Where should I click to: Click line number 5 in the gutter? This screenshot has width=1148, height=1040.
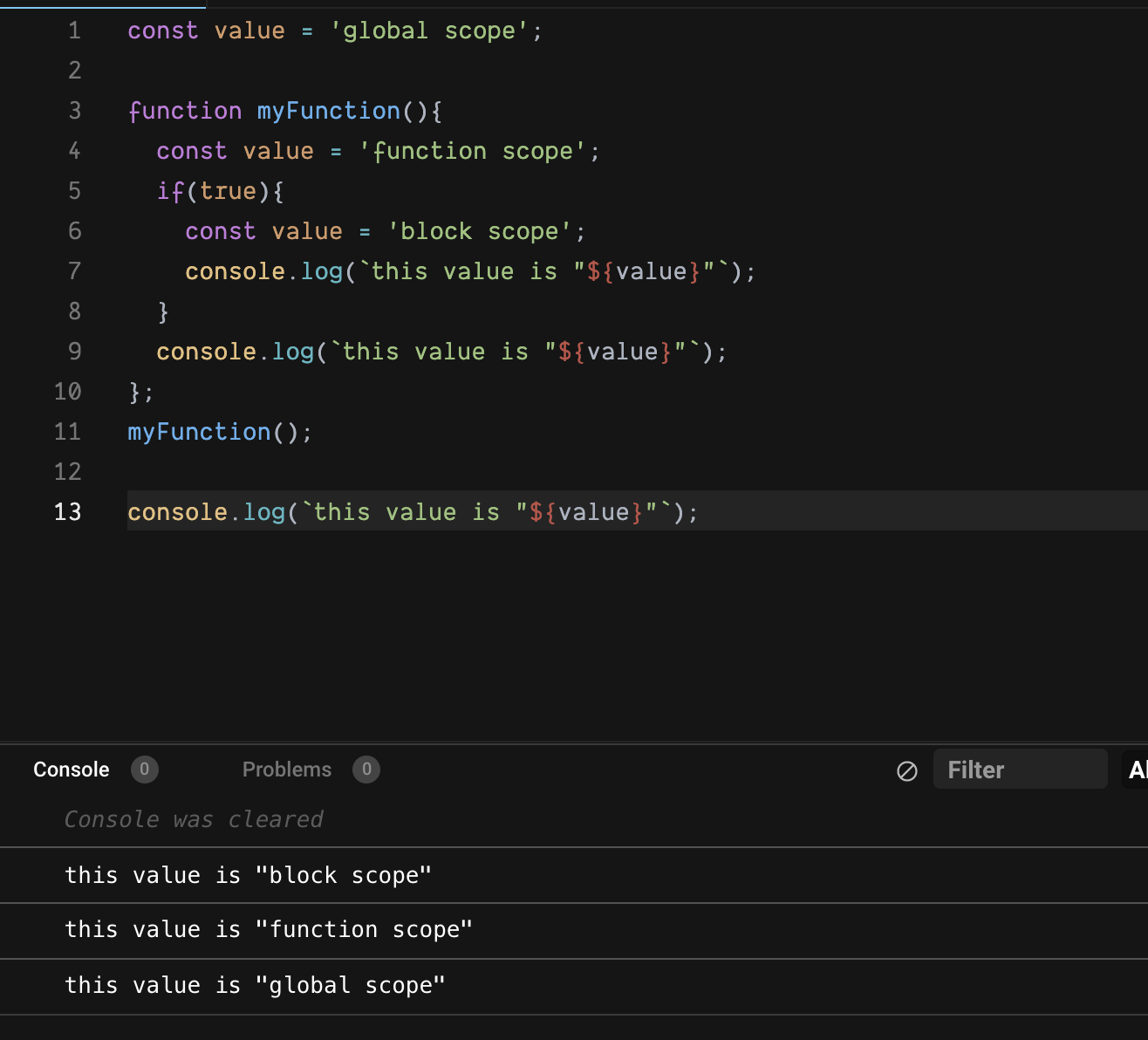click(x=74, y=191)
